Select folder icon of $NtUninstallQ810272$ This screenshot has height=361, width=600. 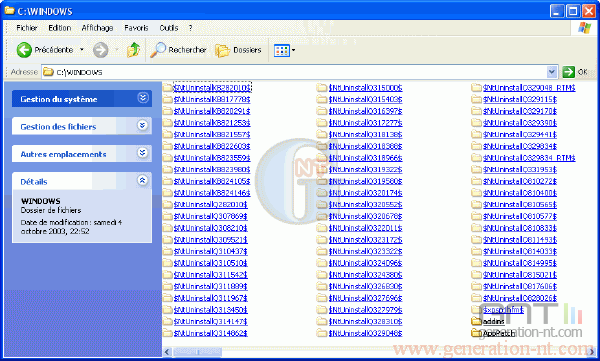(x=476, y=181)
